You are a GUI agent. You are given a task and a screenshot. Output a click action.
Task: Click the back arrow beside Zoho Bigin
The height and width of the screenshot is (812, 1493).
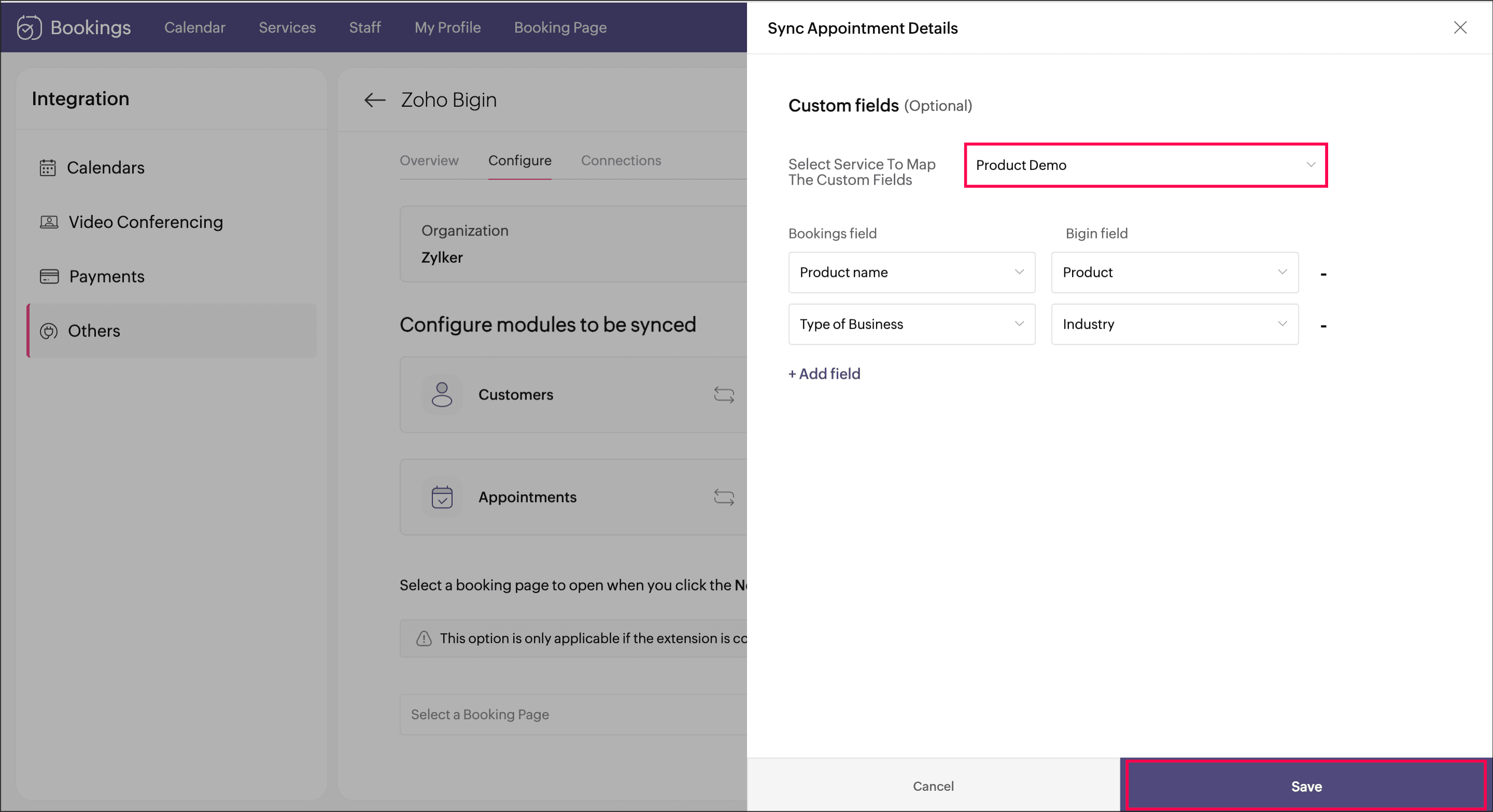pyautogui.click(x=374, y=100)
